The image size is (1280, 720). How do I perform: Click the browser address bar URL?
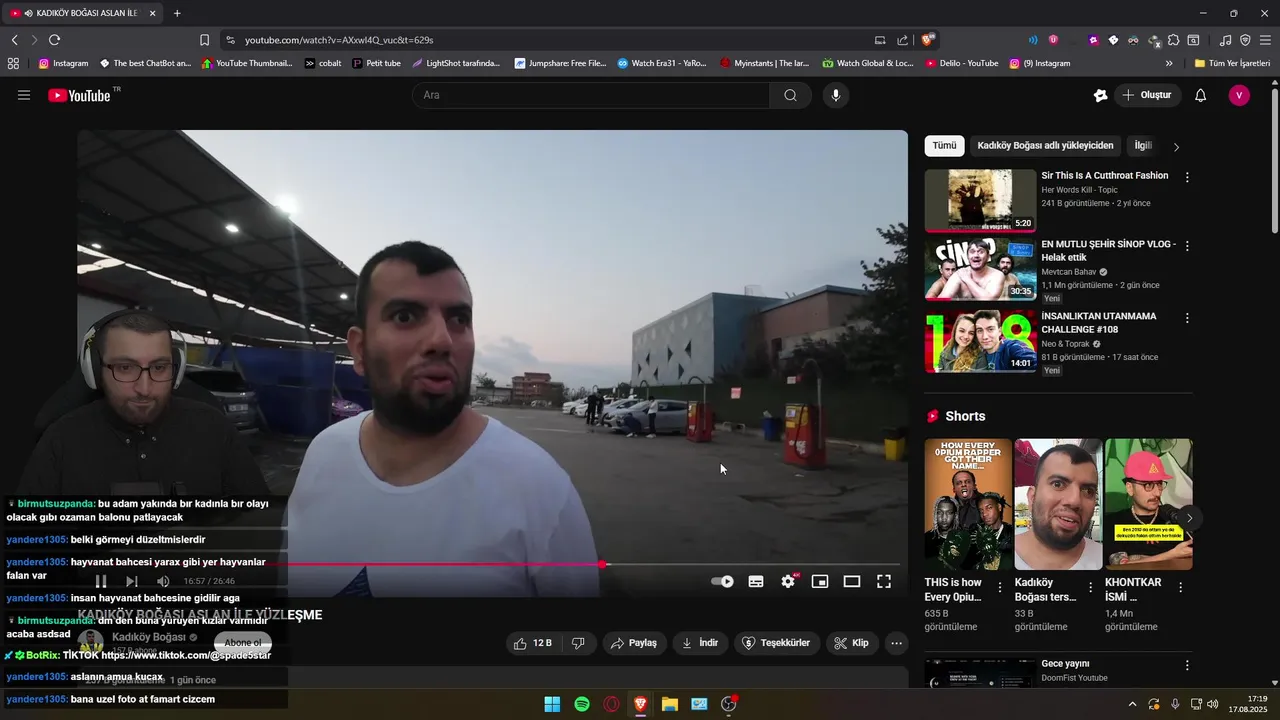pyautogui.click(x=339, y=40)
